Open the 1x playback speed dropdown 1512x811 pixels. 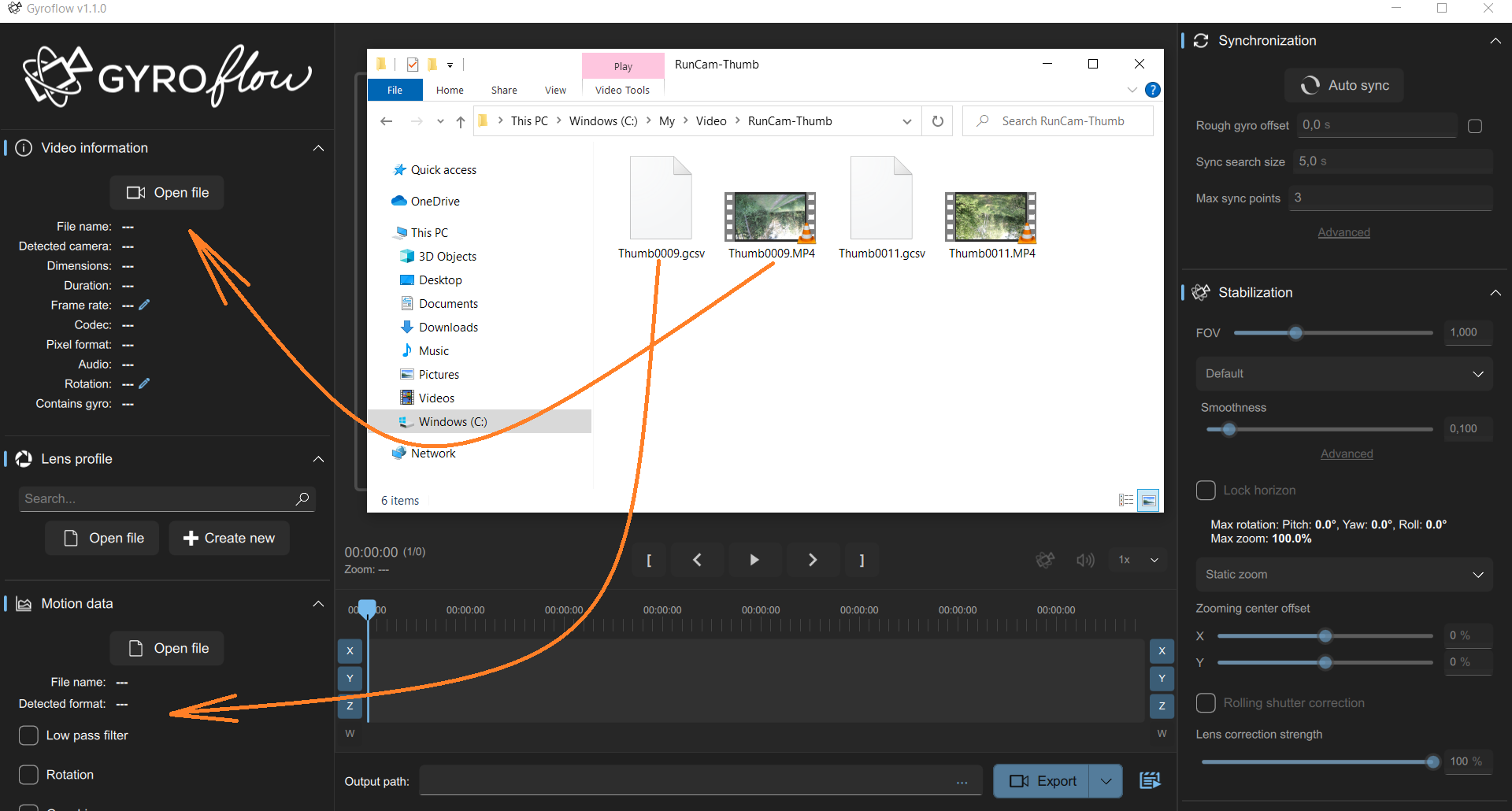coord(1138,560)
